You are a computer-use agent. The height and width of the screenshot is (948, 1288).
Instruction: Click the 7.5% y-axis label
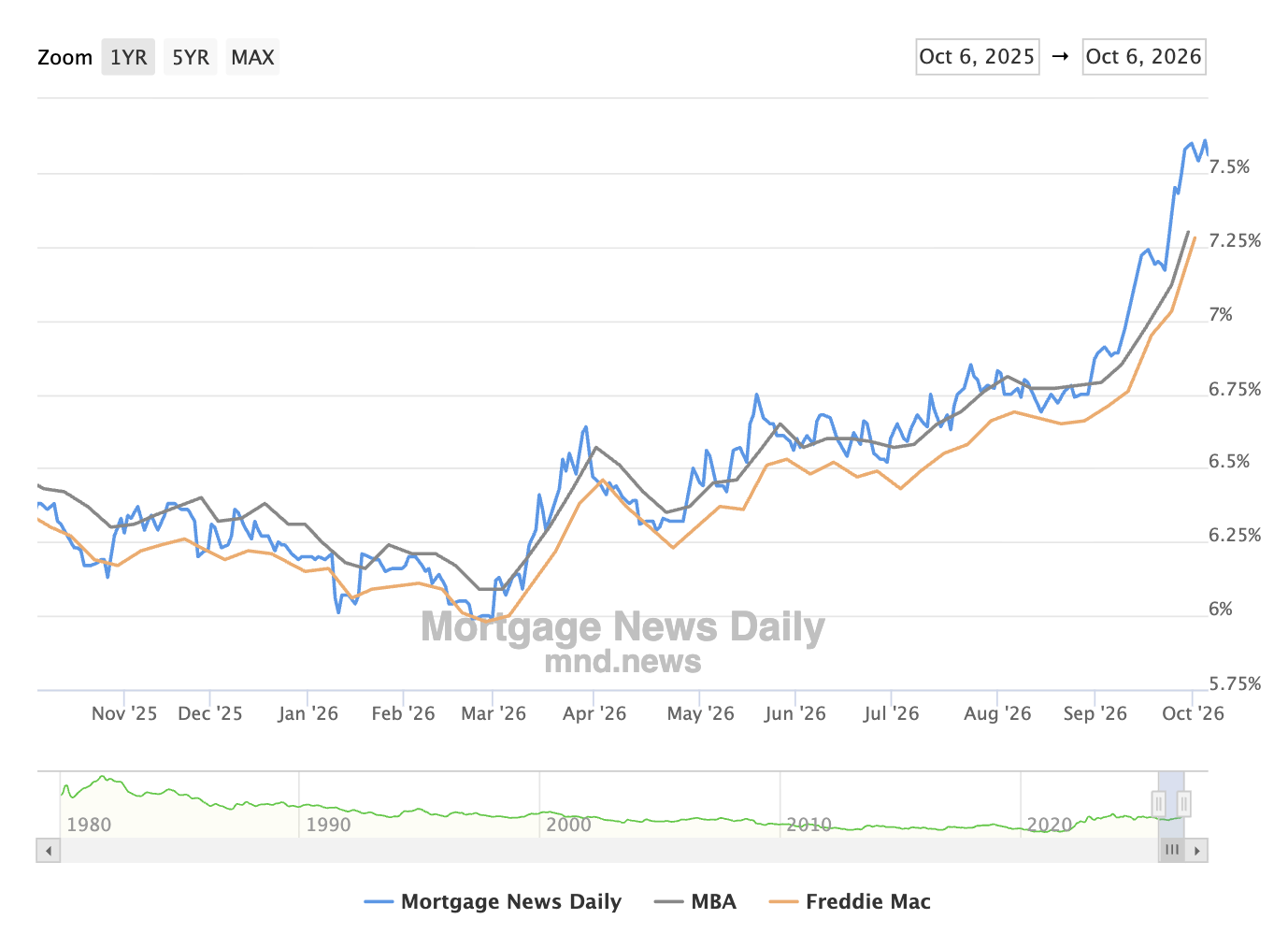(1229, 166)
